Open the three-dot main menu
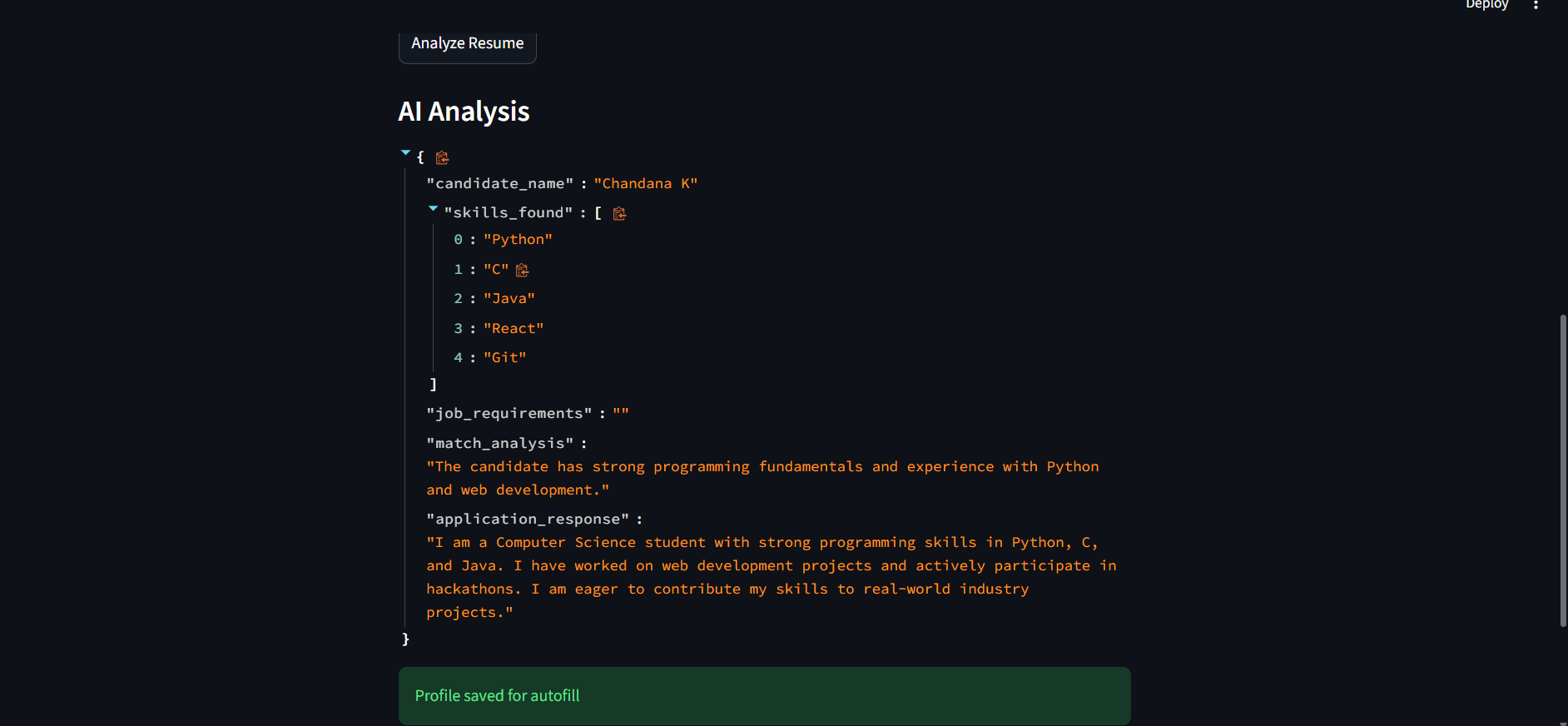 (x=1536, y=5)
